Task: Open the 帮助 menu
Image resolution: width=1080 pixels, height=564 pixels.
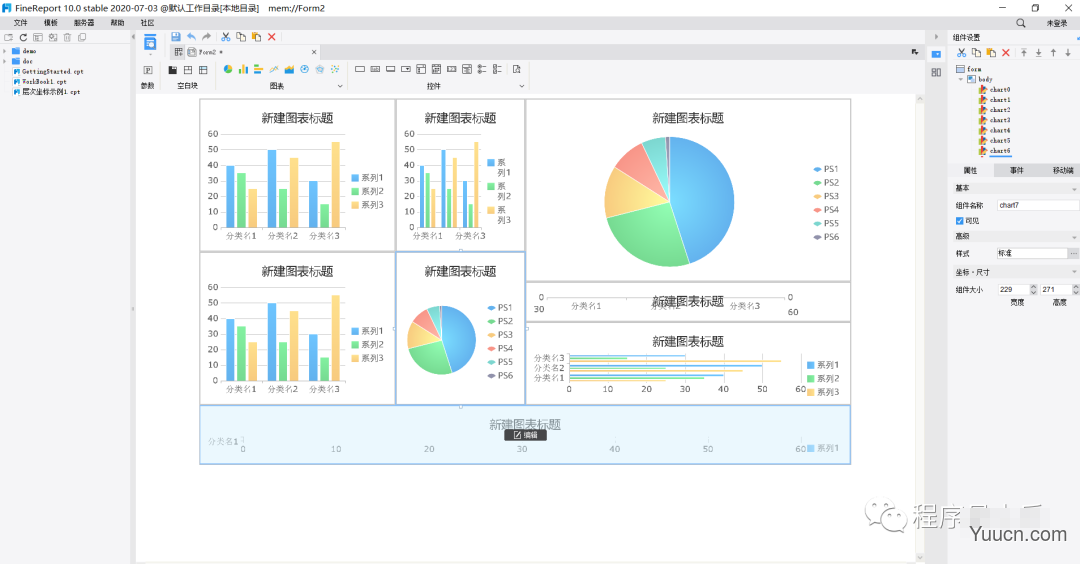Action: 117,23
